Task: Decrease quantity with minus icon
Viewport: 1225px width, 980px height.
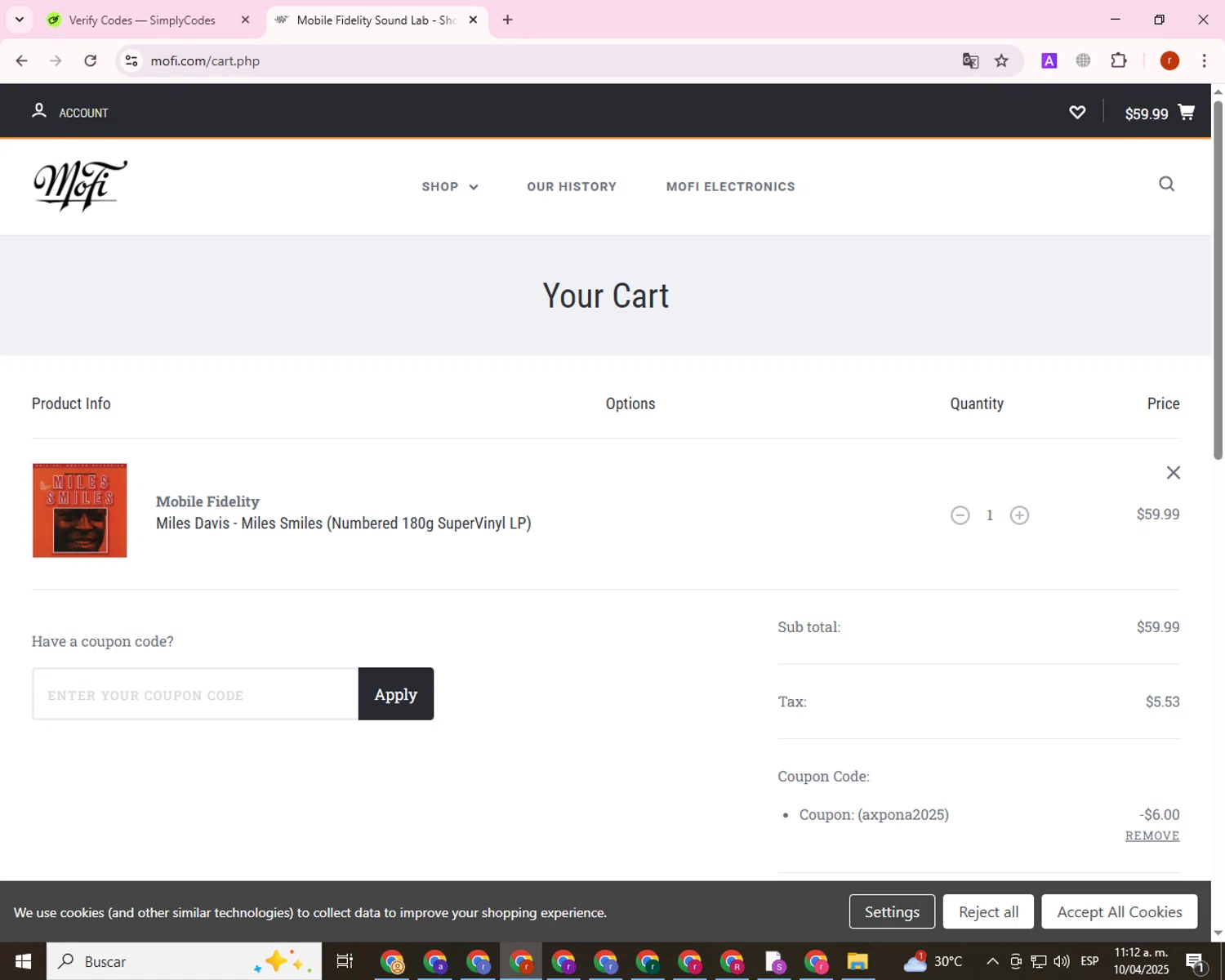Action: pyautogui.click(x=960, y=515)
